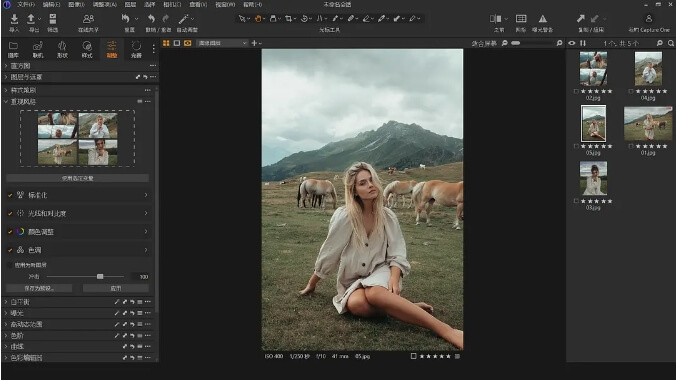Click the browser search magnifier icon
This screenshot has width=676, height=380.
[670, 43]
